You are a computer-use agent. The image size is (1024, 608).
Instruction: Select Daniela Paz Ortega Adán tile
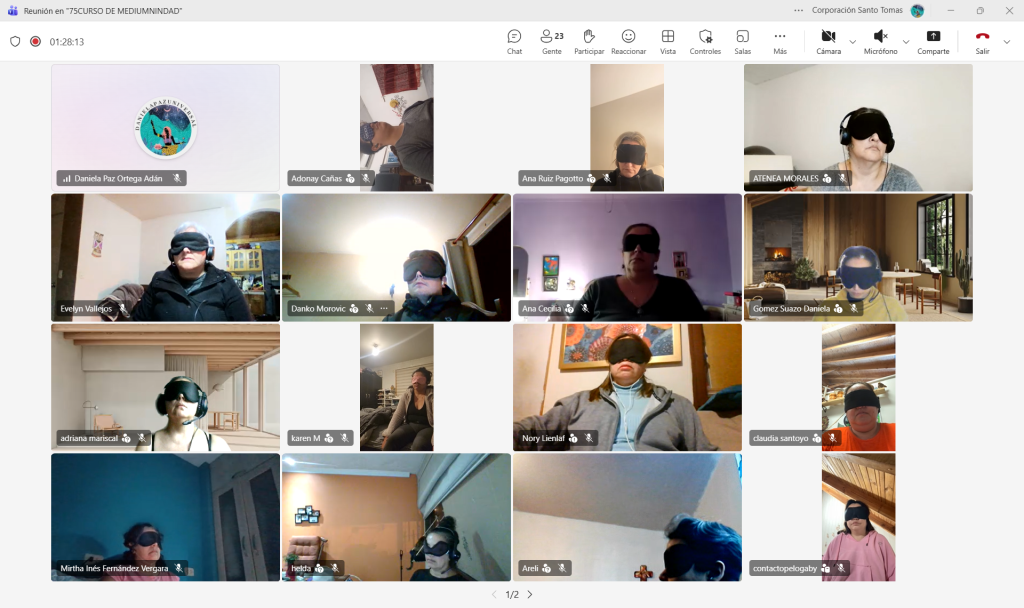165,127
